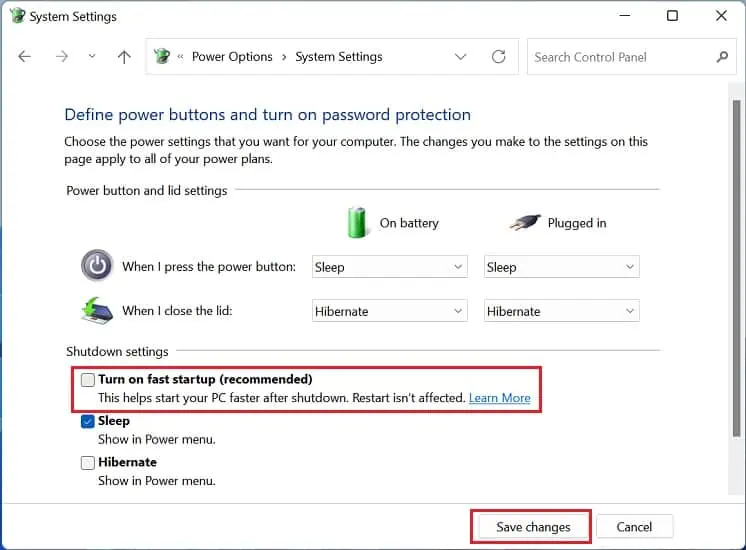
Task: Open power button On battery dropdown
Action: [389, 267]
